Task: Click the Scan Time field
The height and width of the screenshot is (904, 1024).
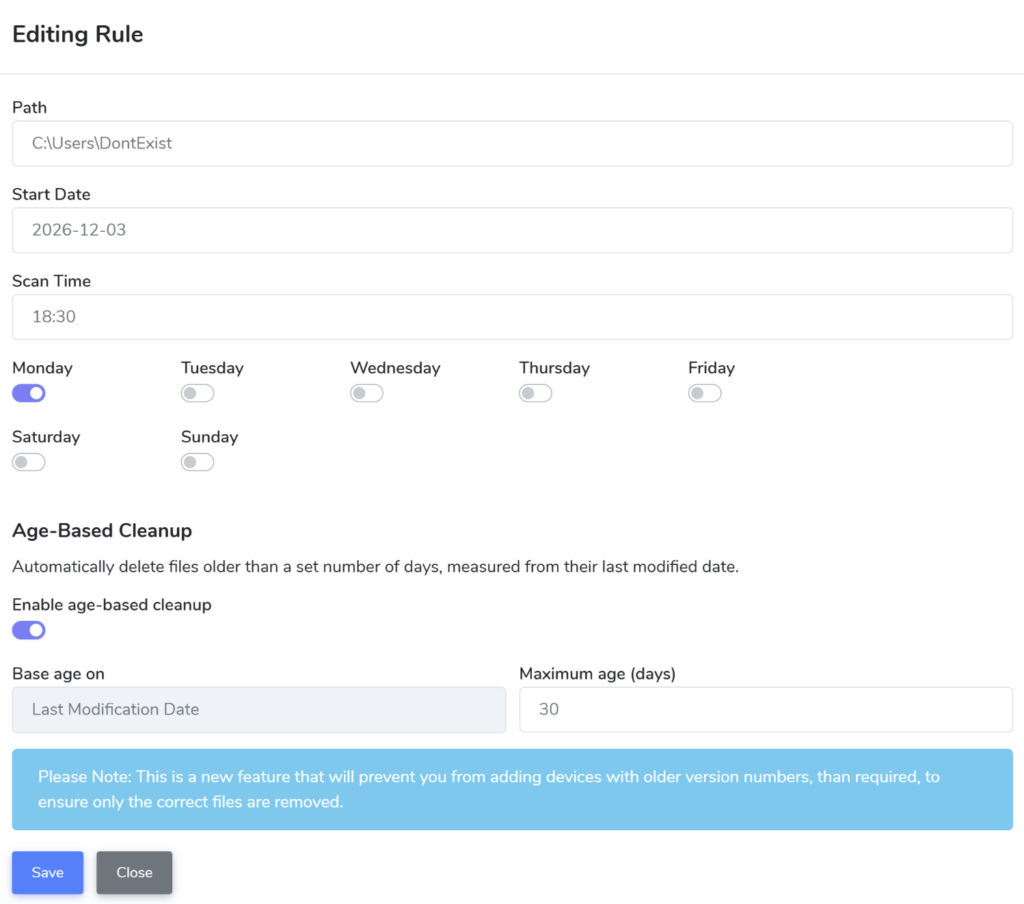Action: 512,317
